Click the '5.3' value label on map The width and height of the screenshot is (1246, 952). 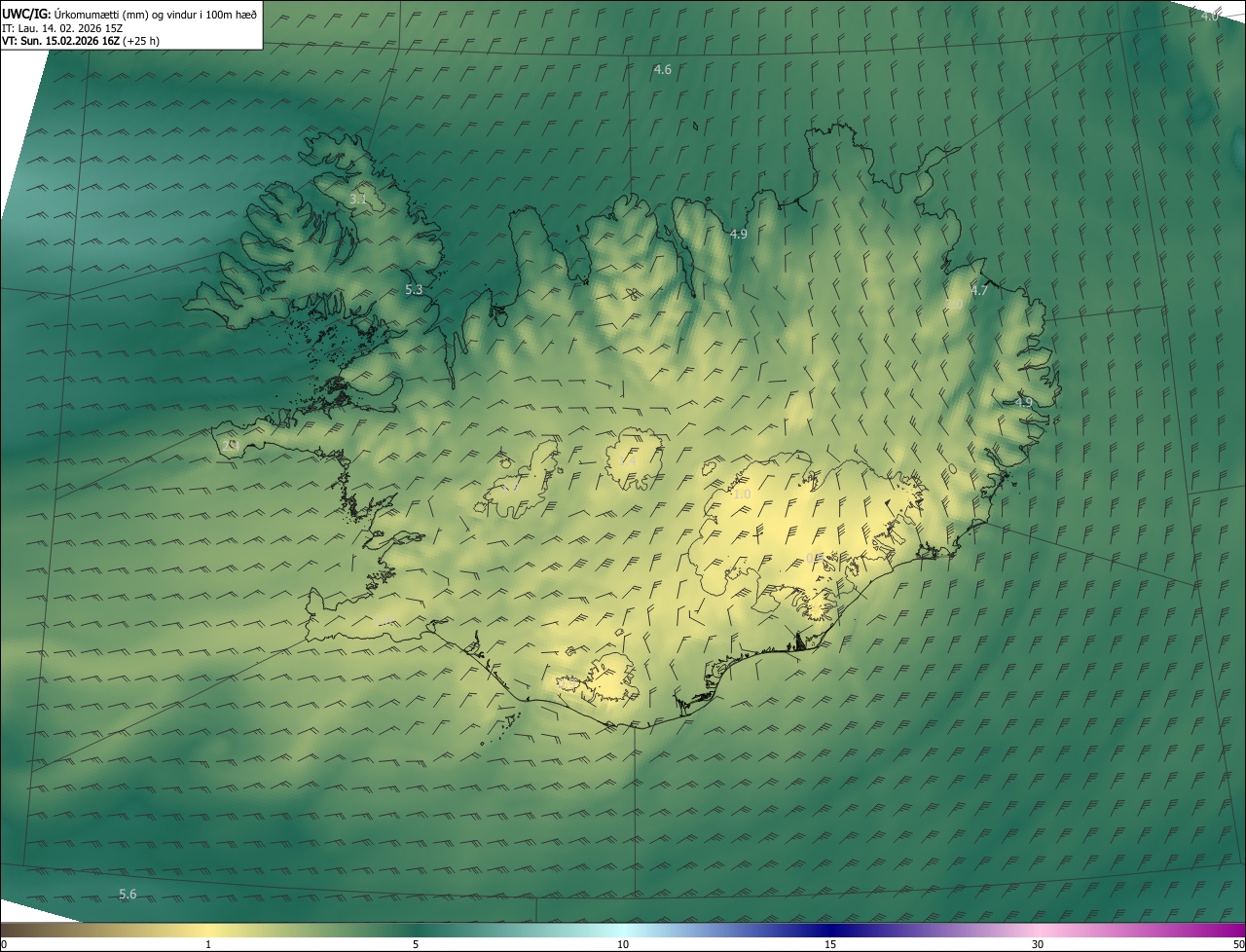(414, 289)
